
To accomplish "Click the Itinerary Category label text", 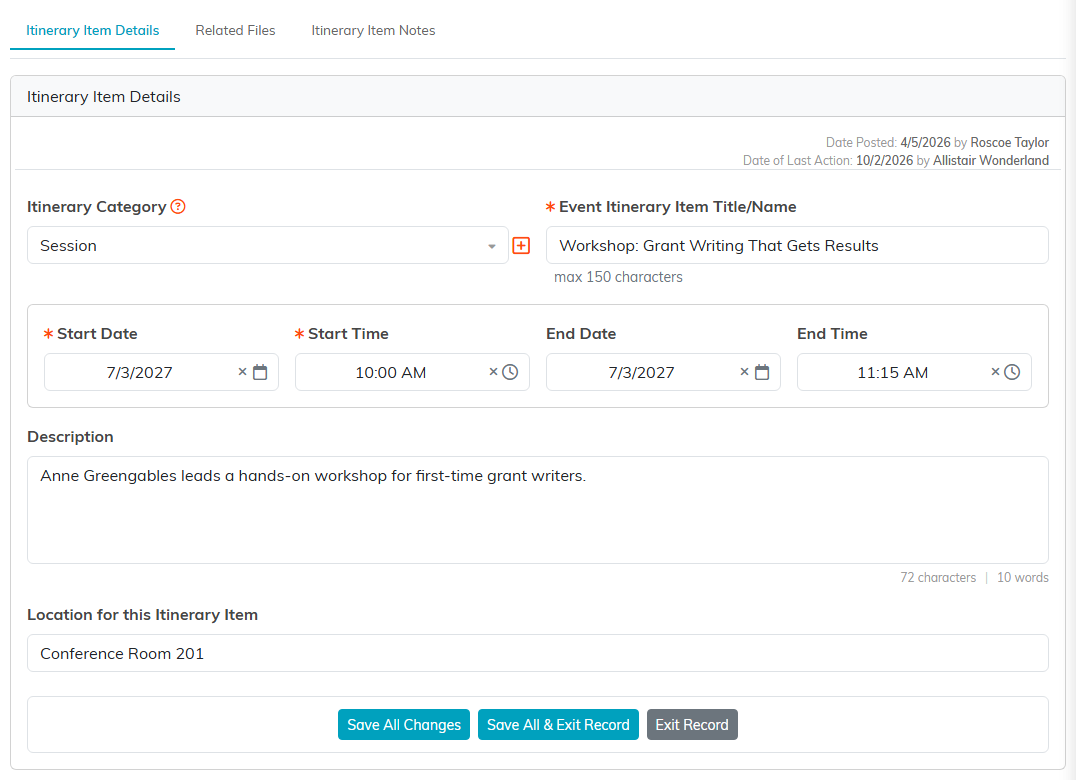I will coord(97,206).
